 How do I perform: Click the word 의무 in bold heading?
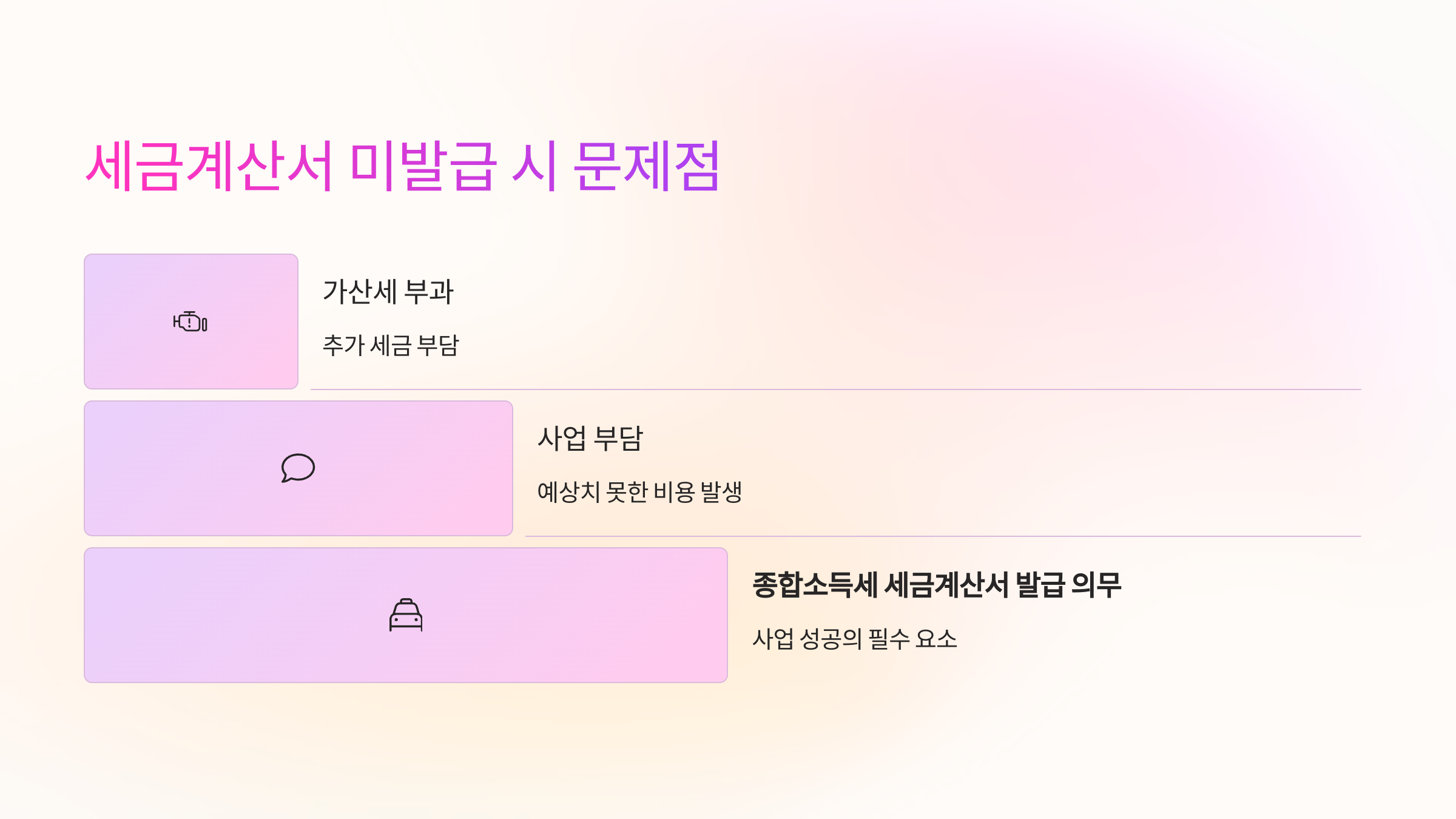click(1096, 585)
